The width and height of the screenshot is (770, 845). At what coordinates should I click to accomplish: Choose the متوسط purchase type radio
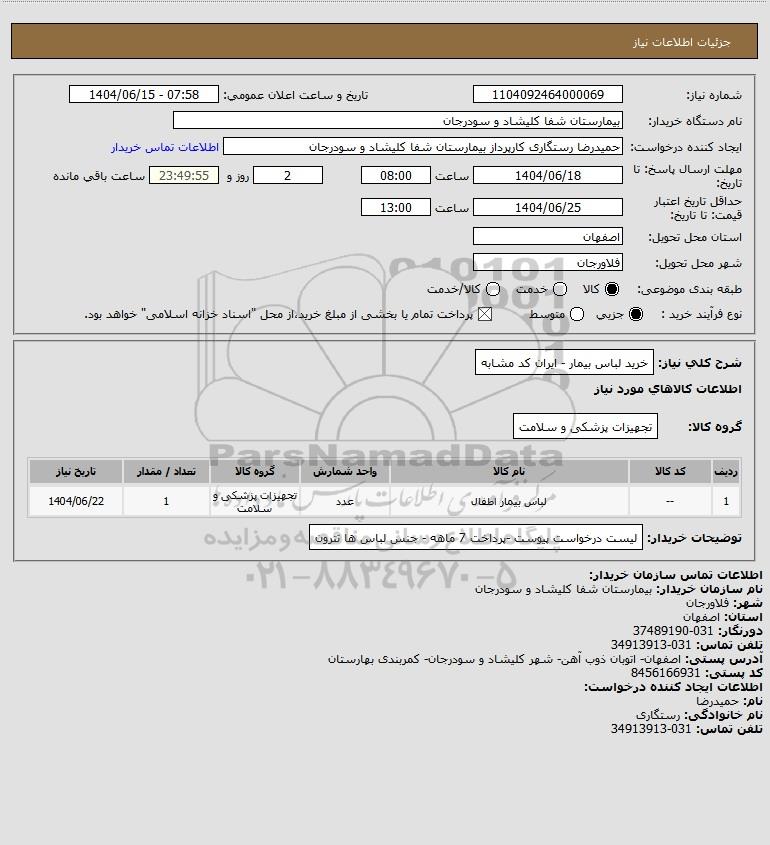[577, 314]
